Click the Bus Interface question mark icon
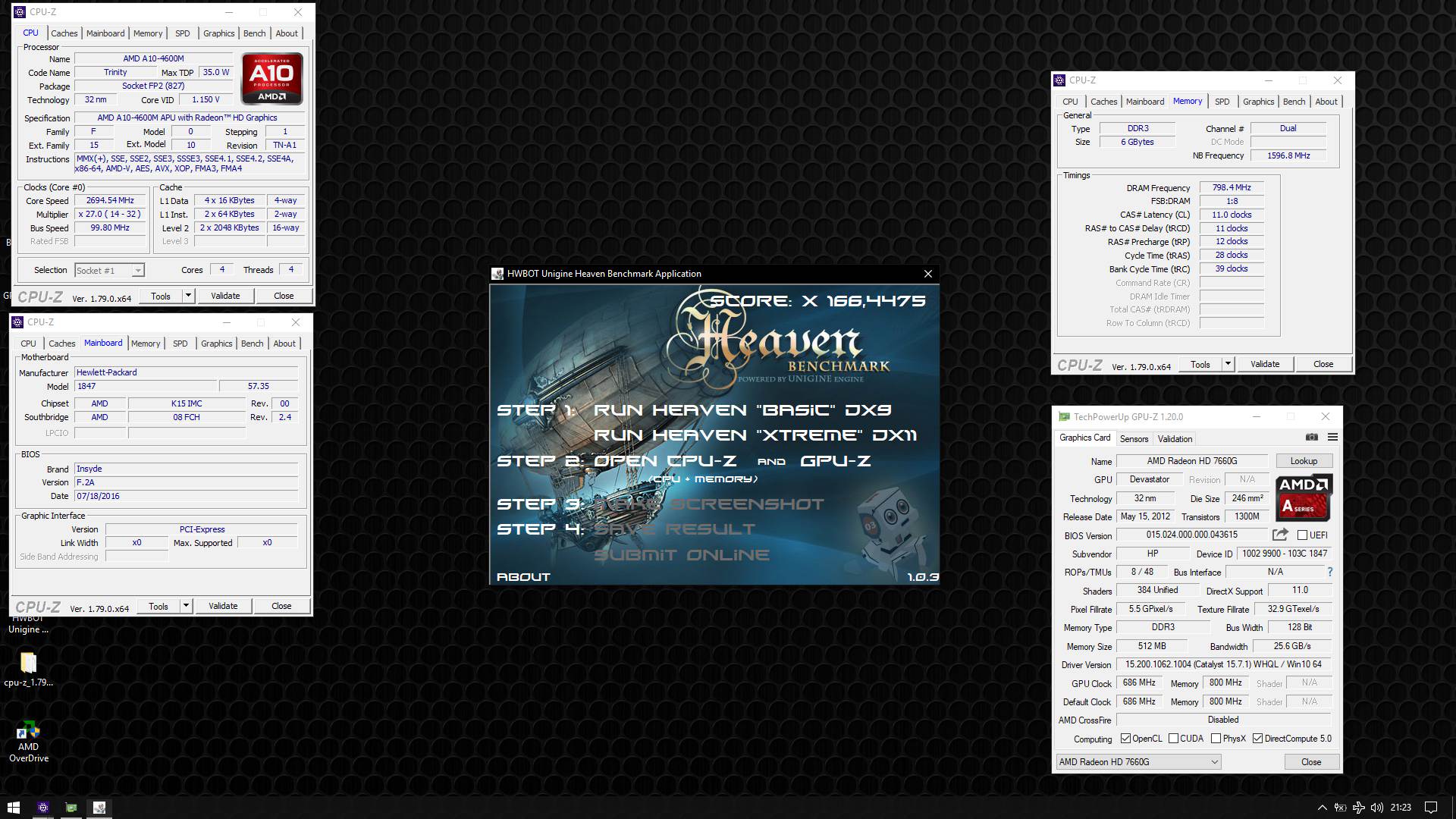 pyautogui.click(x=1329, y=572)
